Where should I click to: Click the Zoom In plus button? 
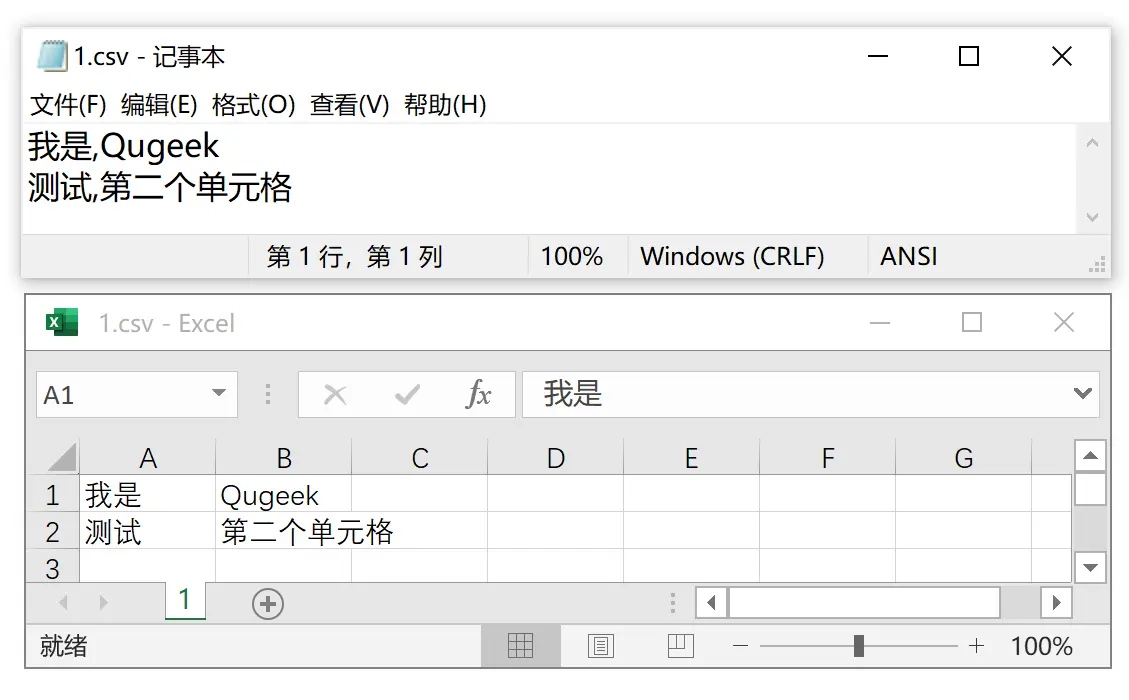(976, 645)
